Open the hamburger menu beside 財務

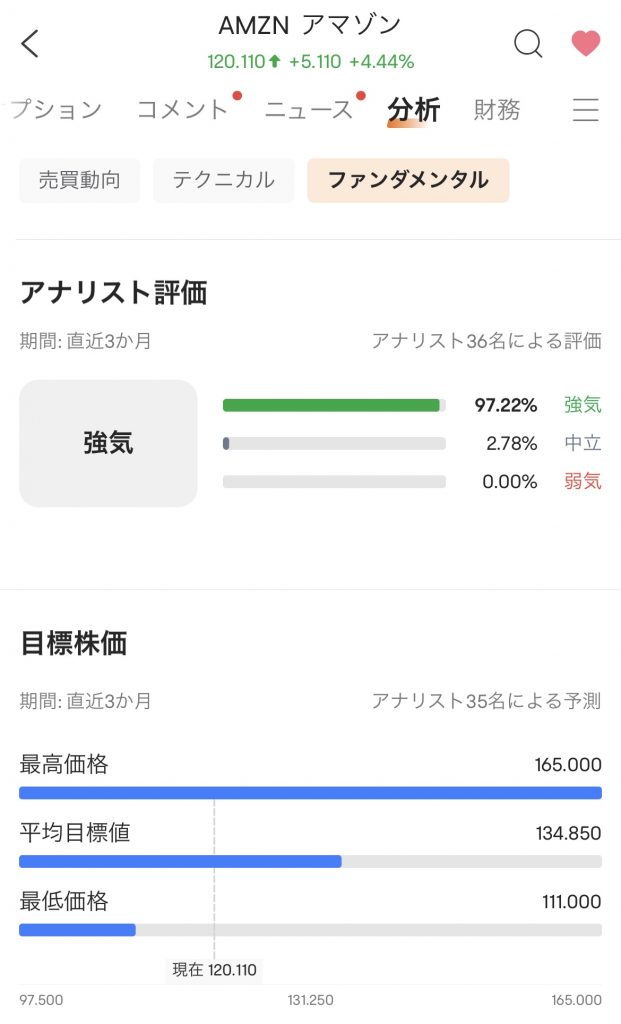585,111
